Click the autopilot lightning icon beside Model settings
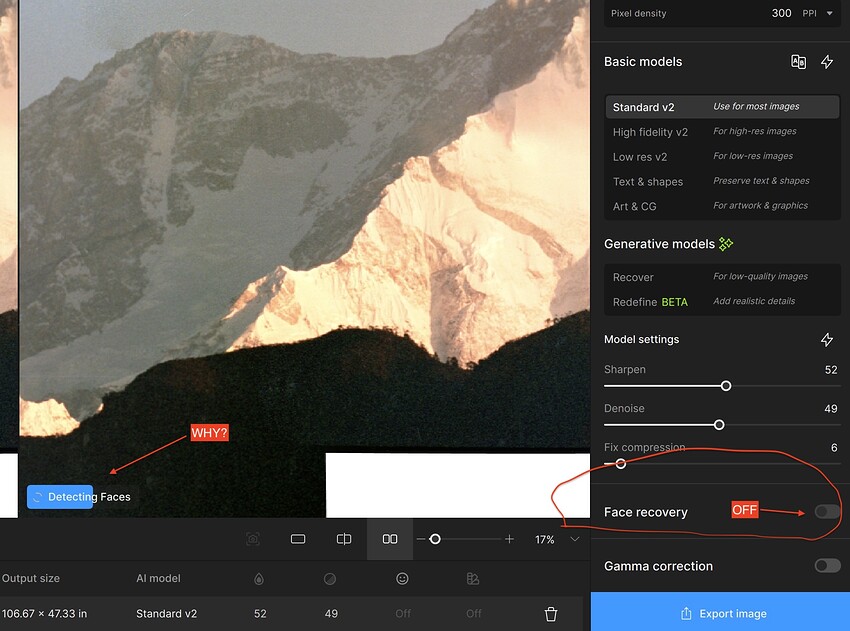 827,340
